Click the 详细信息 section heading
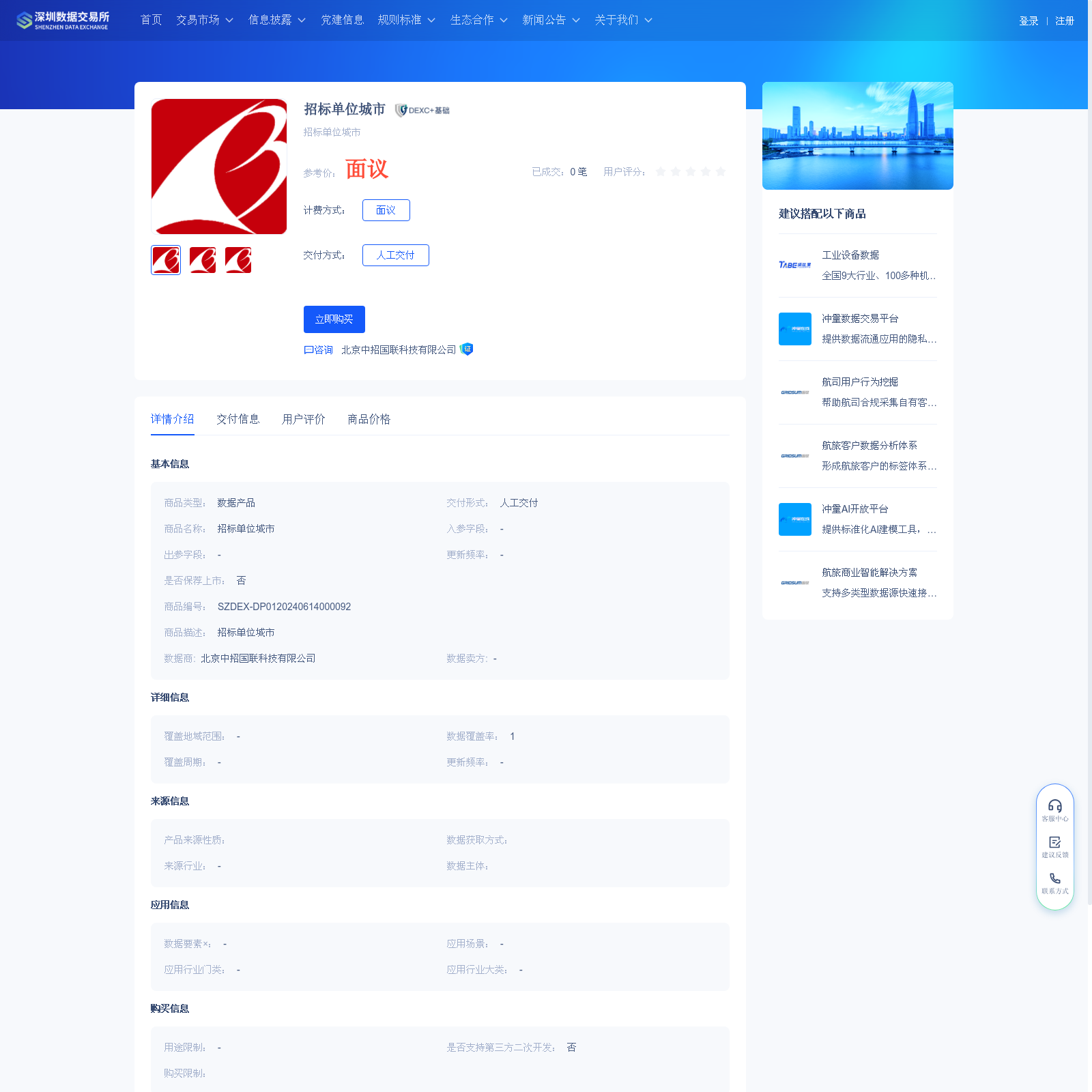Image resolution: width=1092 pixels, height=1092 pixels. (170, 698)
